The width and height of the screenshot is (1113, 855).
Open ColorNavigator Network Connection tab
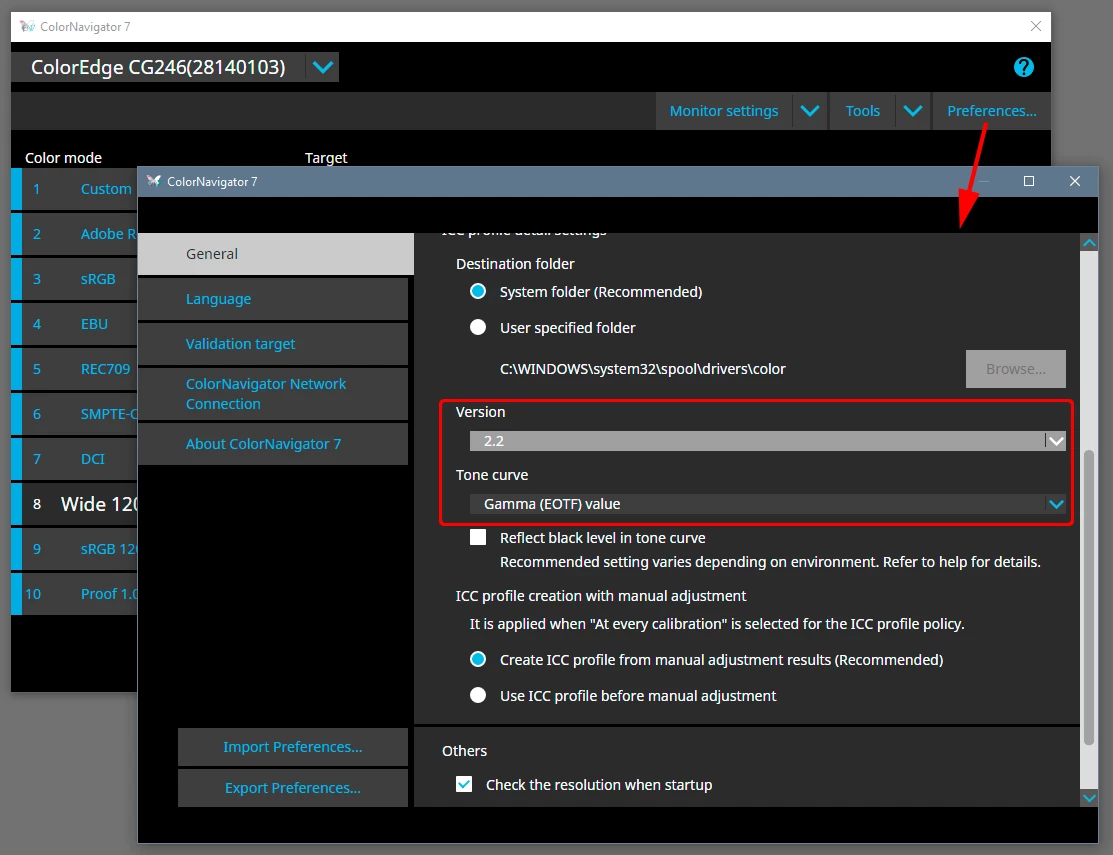[273, 394]
